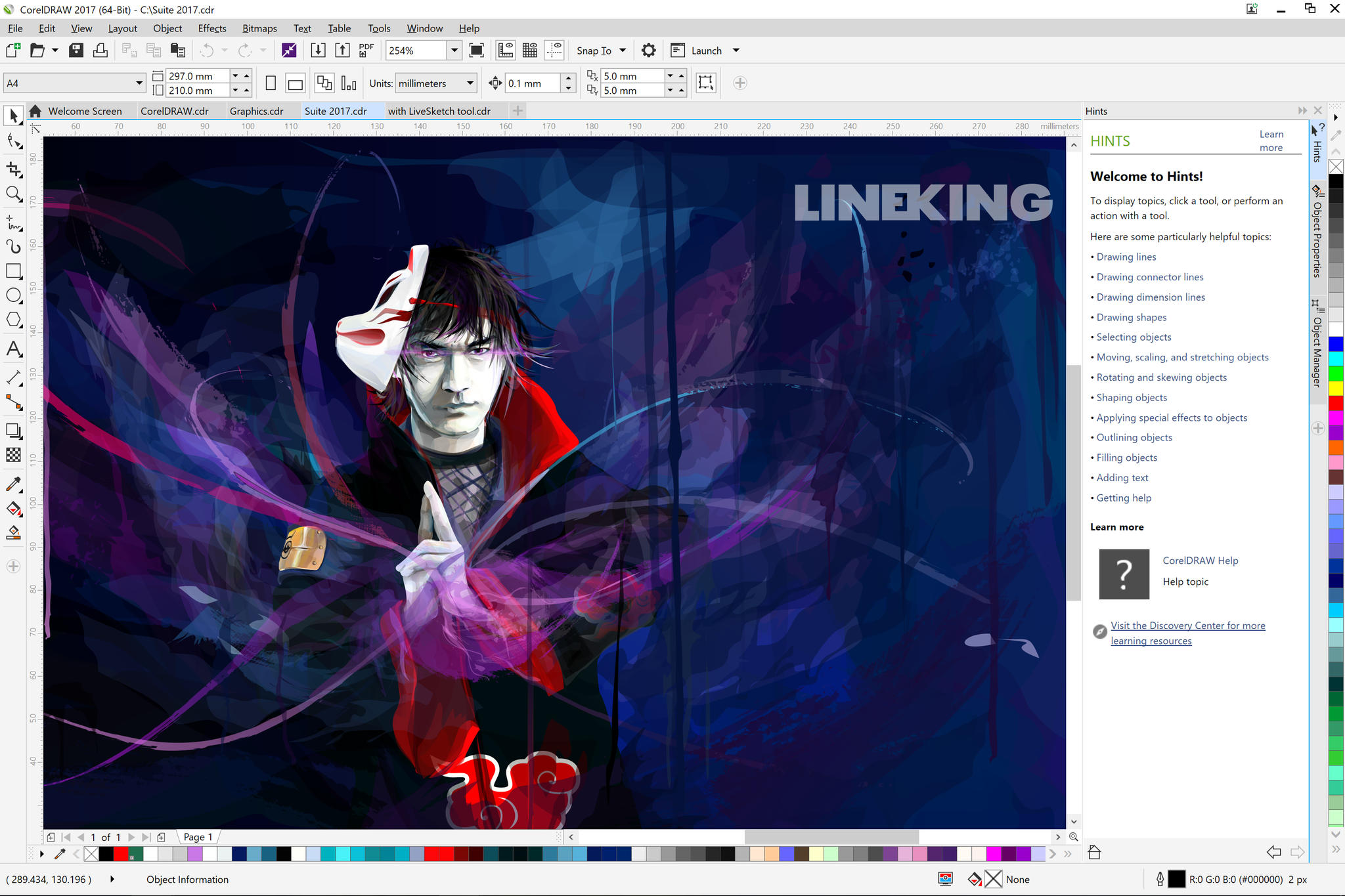Toggle Apply layout to current page
This screenshot has width=1345, height=896.
tap(349, 83)
